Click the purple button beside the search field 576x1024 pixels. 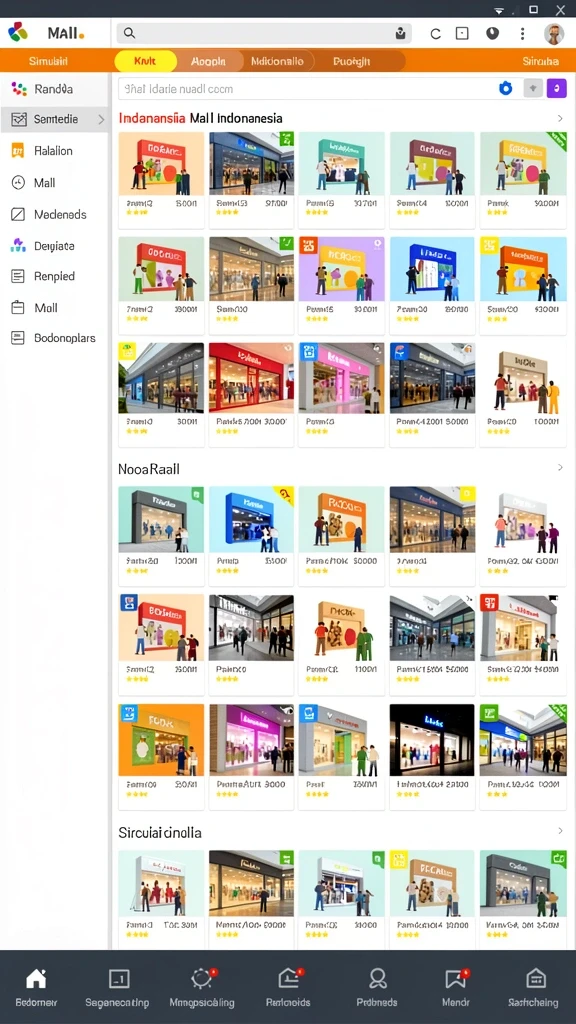point(556,88)
